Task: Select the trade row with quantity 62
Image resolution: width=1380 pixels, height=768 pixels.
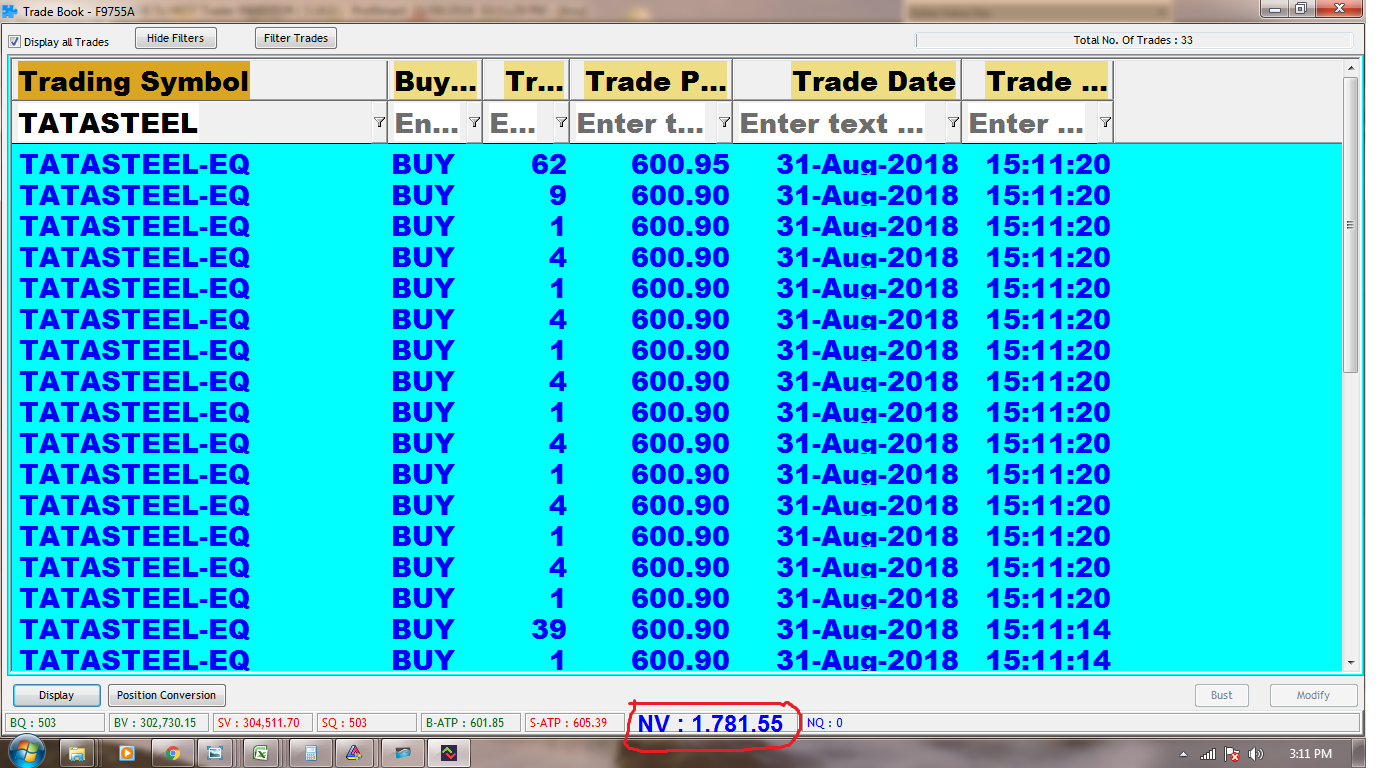Action: 676,164
